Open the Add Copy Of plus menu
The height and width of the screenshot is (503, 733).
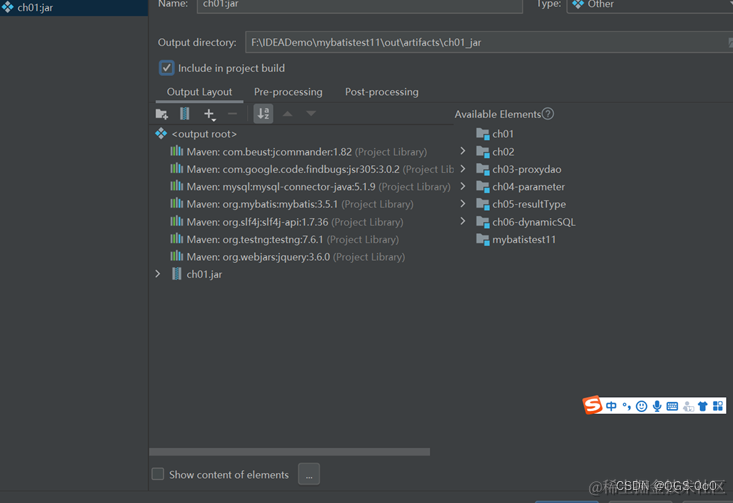point(209,114)
